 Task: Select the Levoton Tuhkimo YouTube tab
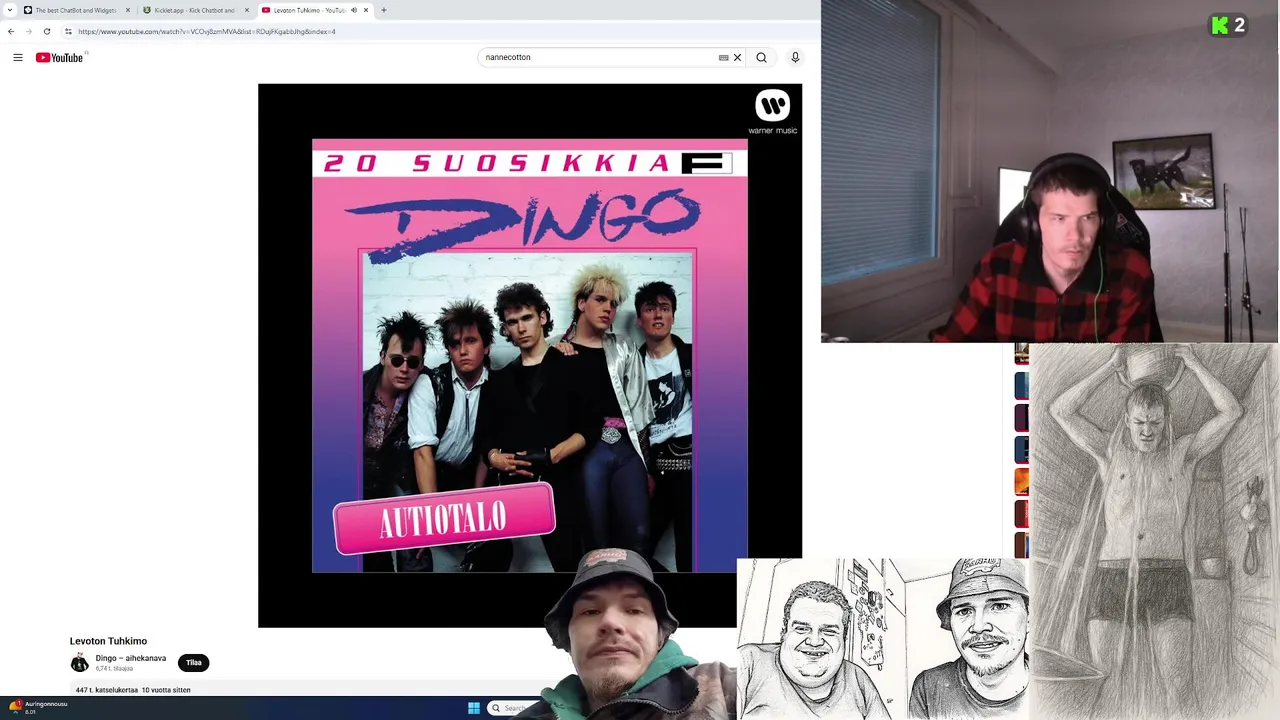click(309, 10)
